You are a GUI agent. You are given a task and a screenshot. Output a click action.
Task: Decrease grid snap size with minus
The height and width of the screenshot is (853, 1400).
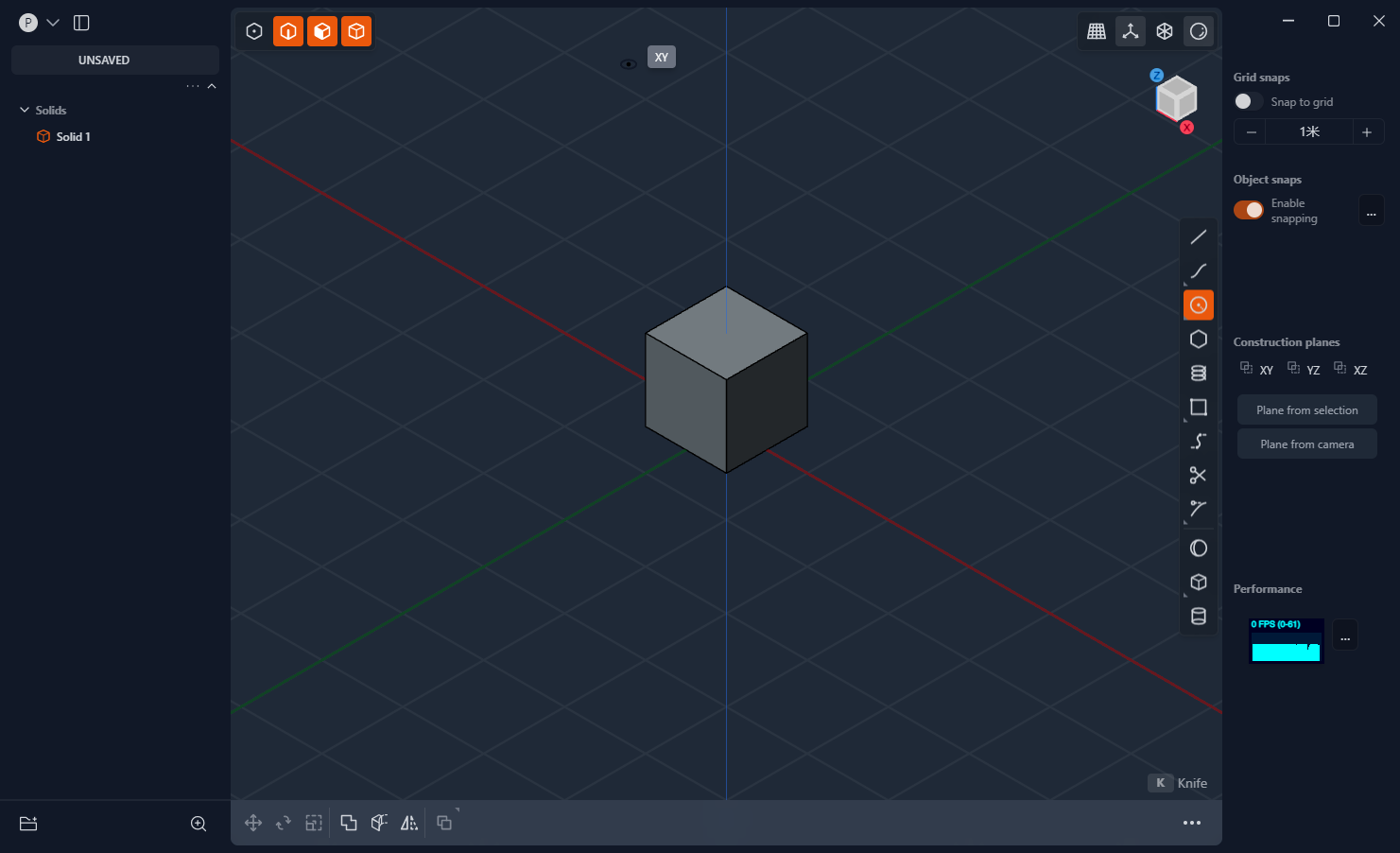pyautogui.click(x=1251, y=132)
